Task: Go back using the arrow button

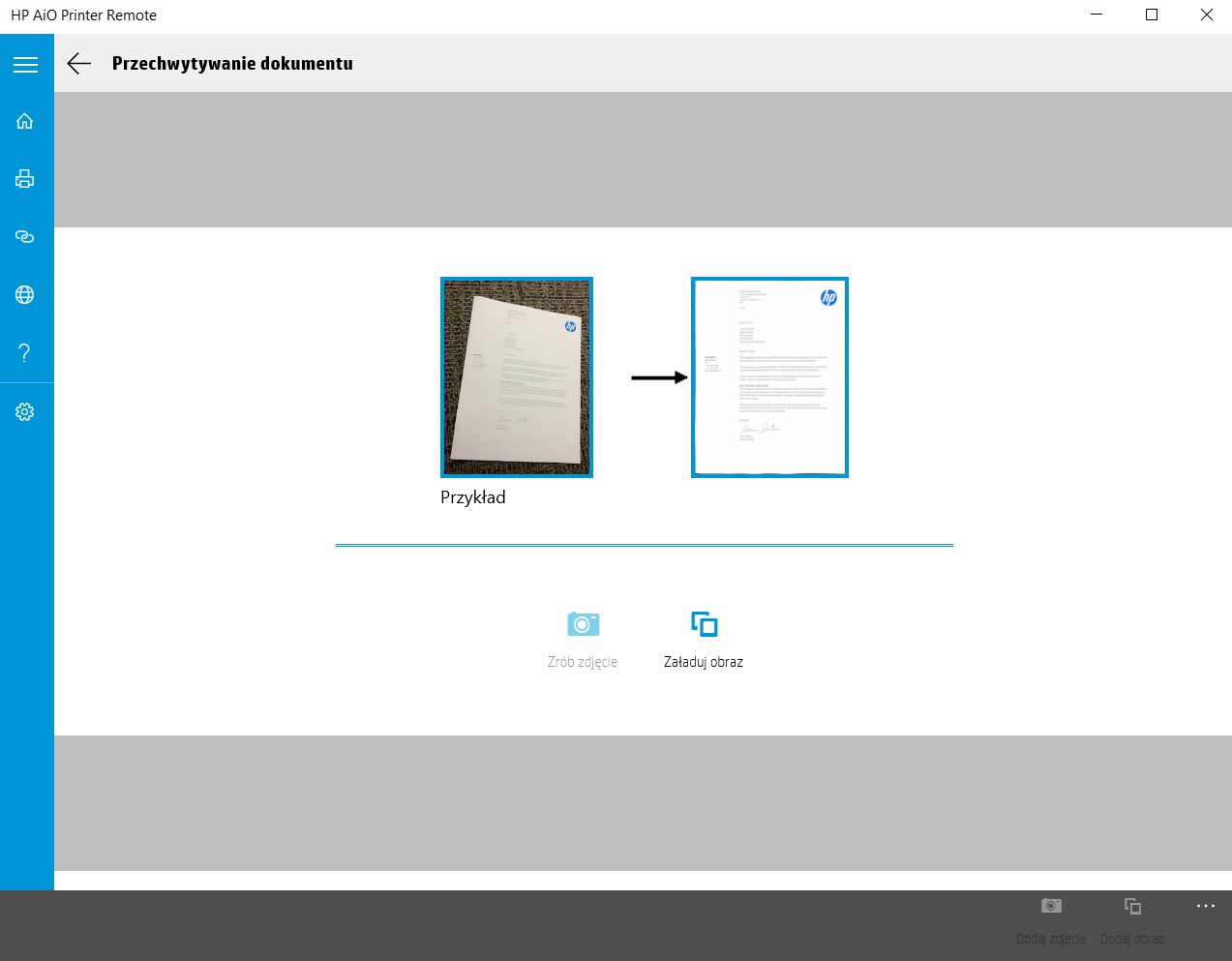Action: pyautogui.click(x=79, y=64)
